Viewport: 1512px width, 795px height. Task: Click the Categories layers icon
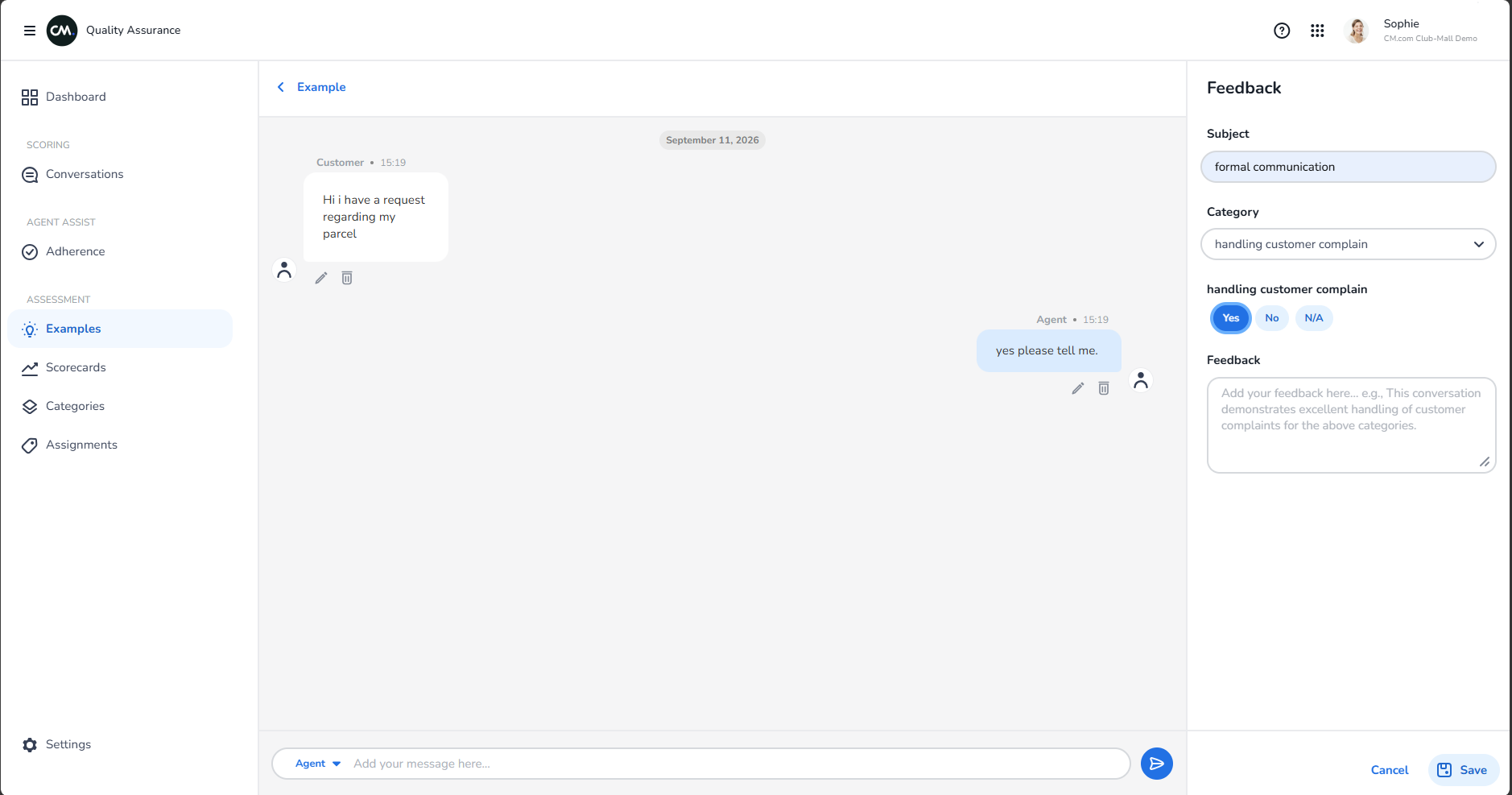click(x=30, y=407)
